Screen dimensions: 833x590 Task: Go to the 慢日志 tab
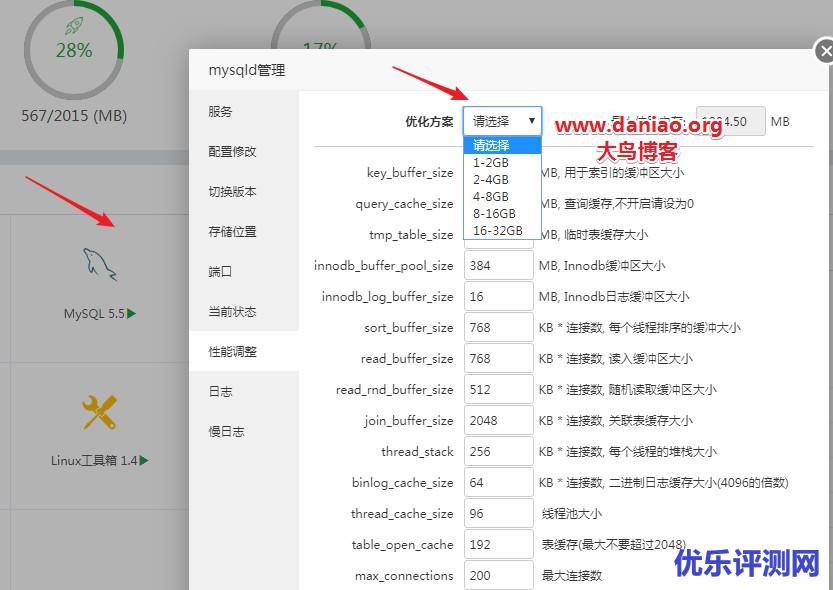tap(226, 432)
